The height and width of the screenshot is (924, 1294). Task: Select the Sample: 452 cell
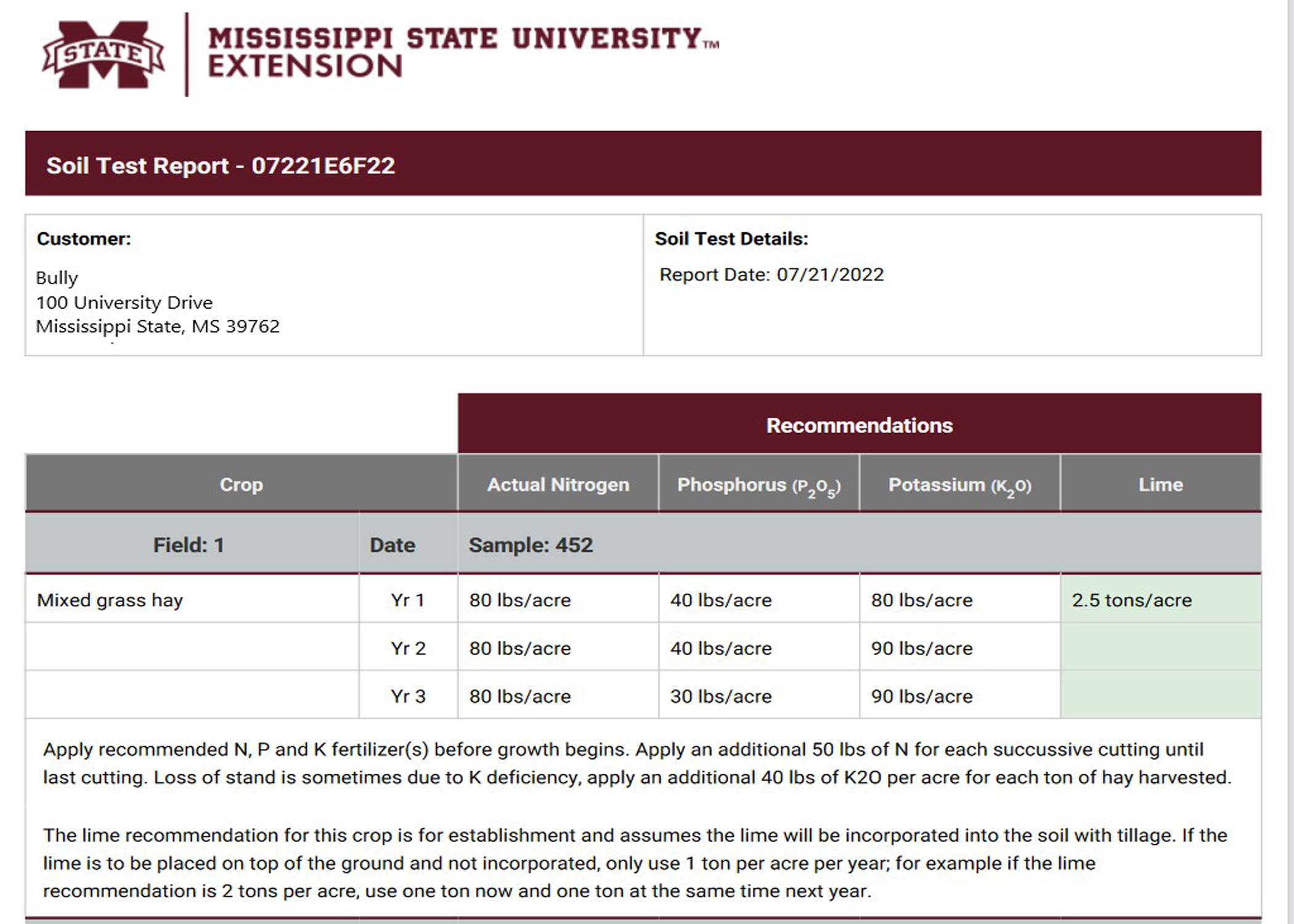tap(531, 545)
